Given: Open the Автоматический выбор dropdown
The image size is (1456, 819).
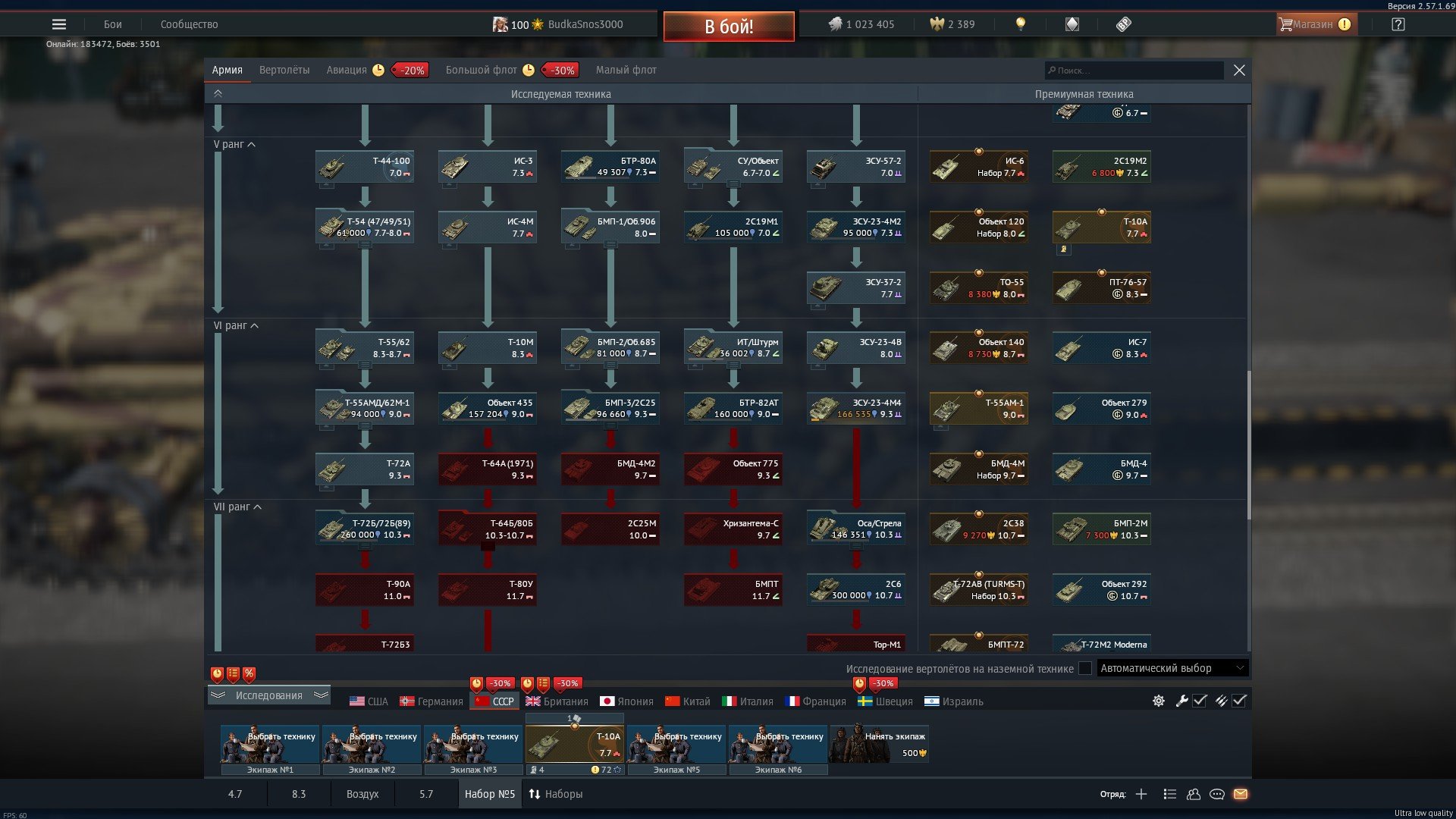Looking at the screenshot, I should (1172, 668).
